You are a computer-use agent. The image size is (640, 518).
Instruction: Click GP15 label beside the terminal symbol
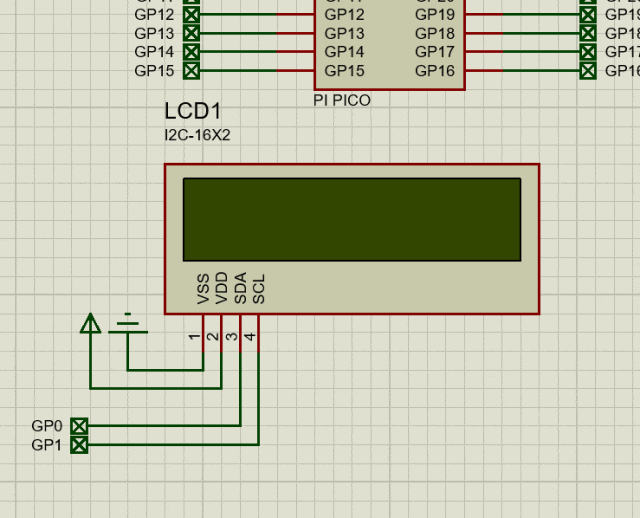click(x=154, y=71)
